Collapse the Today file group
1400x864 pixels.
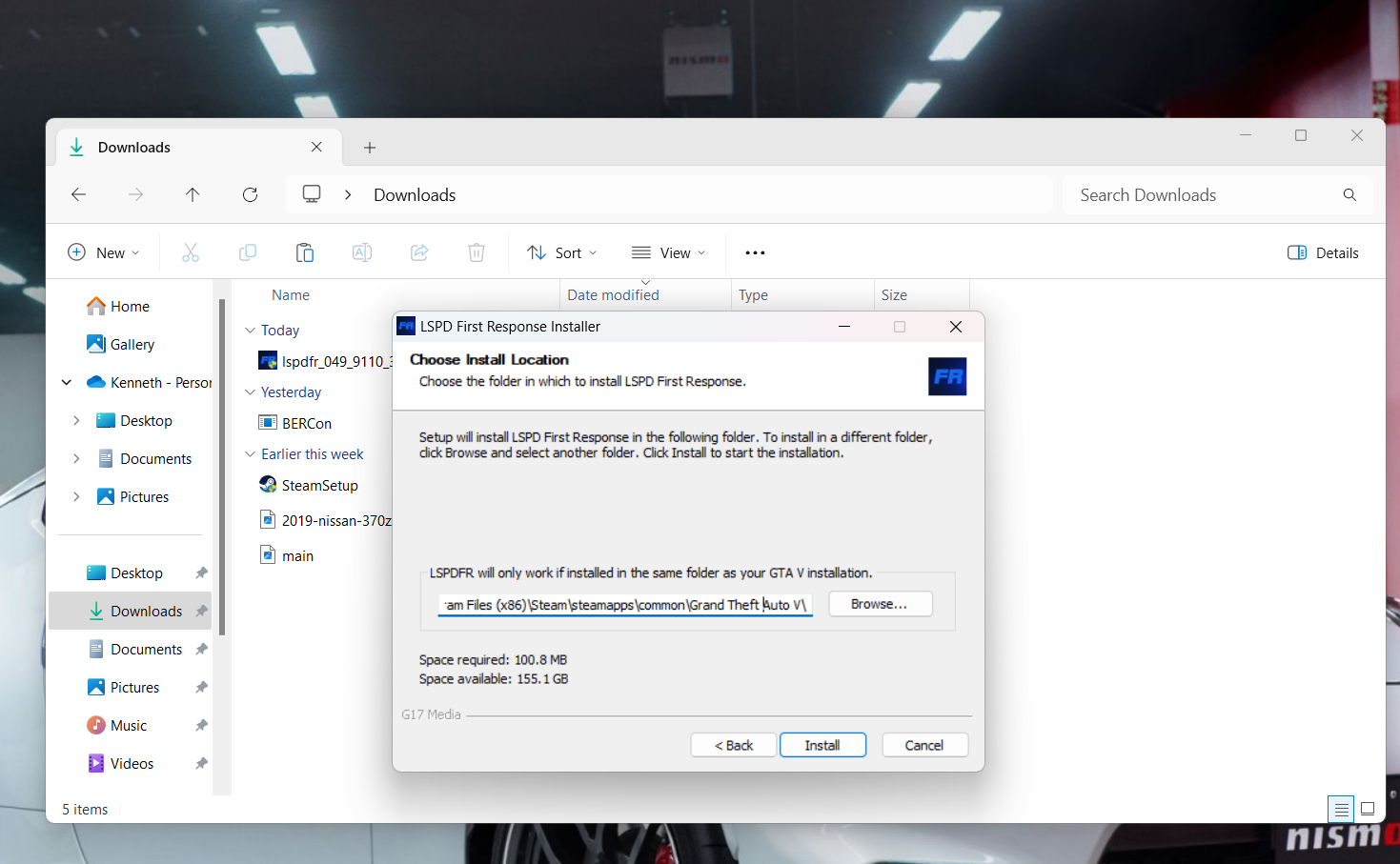[251, 331]
